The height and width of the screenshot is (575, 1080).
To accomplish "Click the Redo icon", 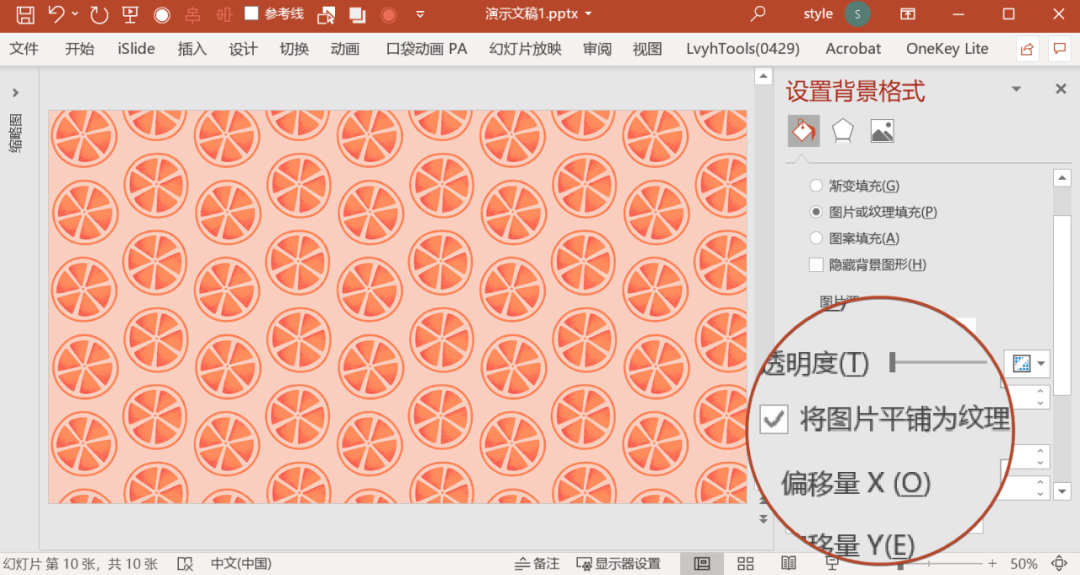I will coord(98,14).
